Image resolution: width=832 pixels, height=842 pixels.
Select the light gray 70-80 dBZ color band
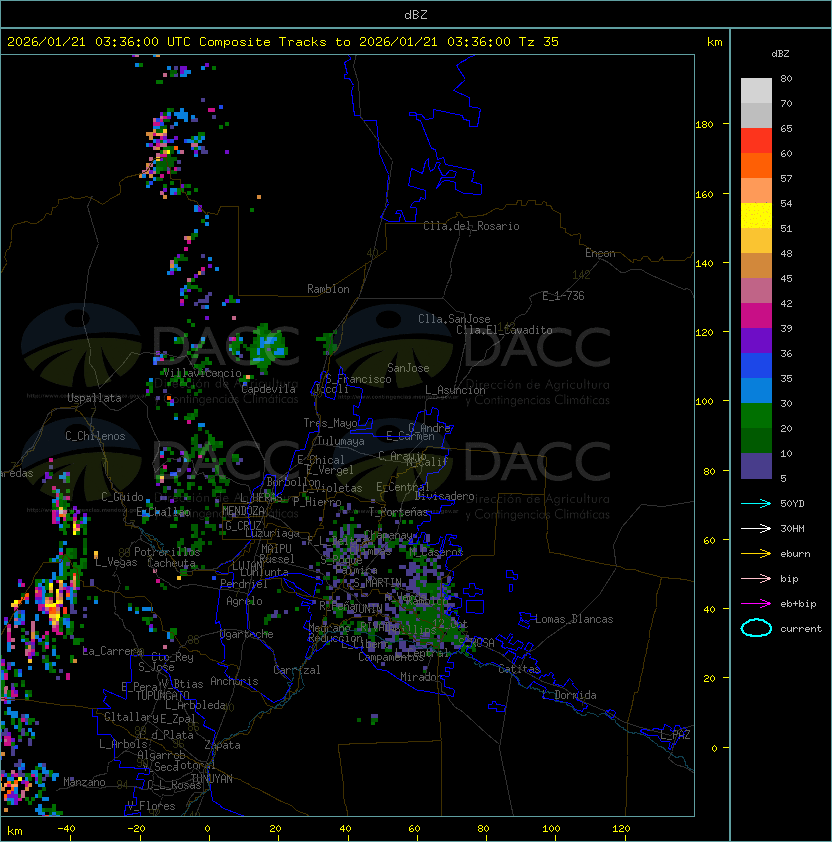(756, 91)
